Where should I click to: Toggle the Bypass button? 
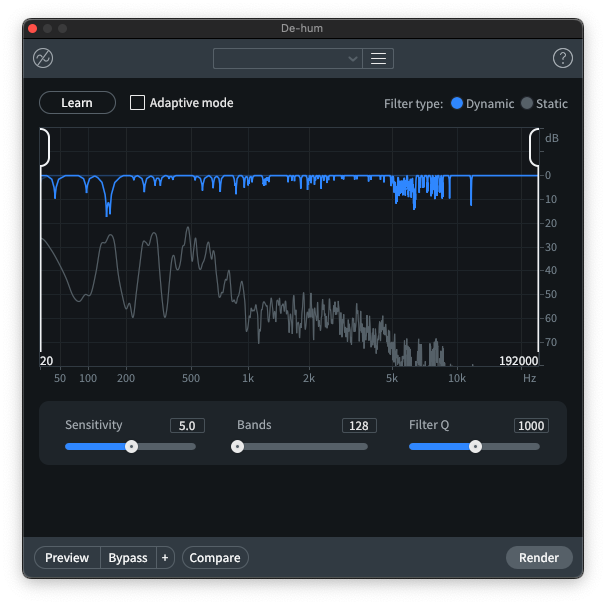point(127,557)
